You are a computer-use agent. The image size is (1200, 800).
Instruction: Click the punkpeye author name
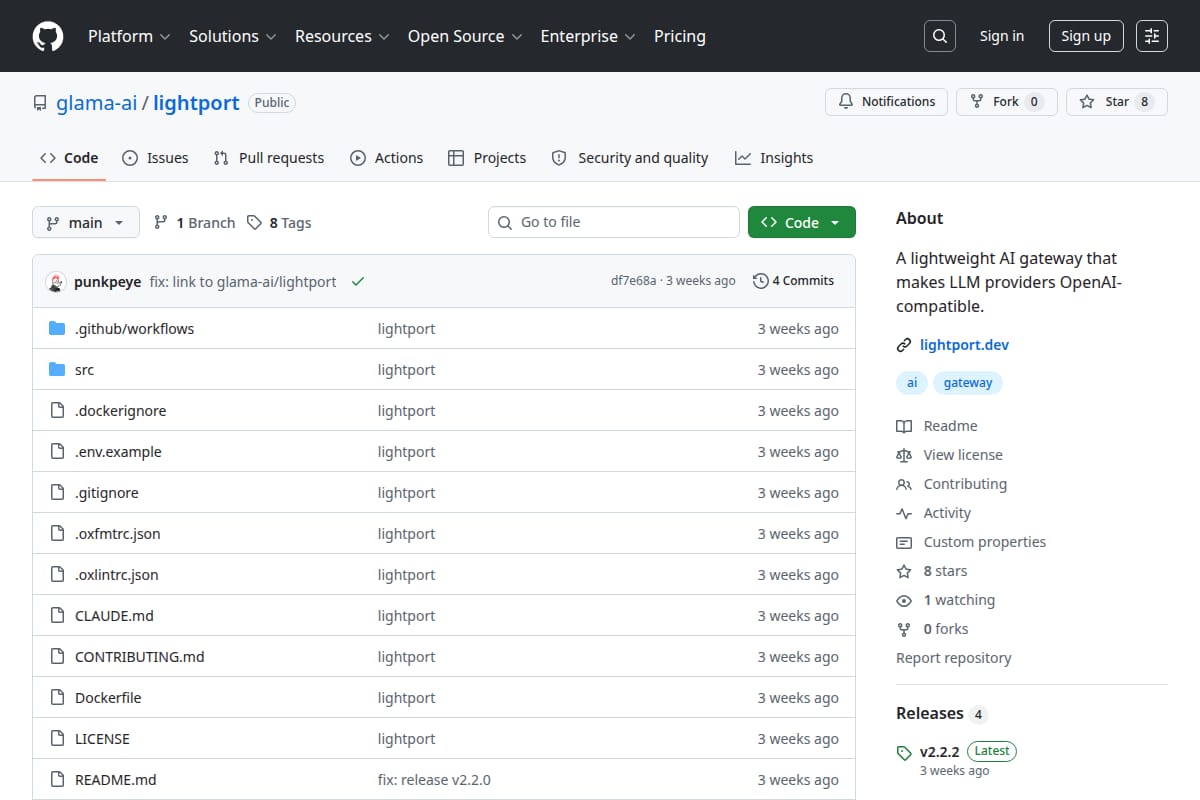coord(108,282)
